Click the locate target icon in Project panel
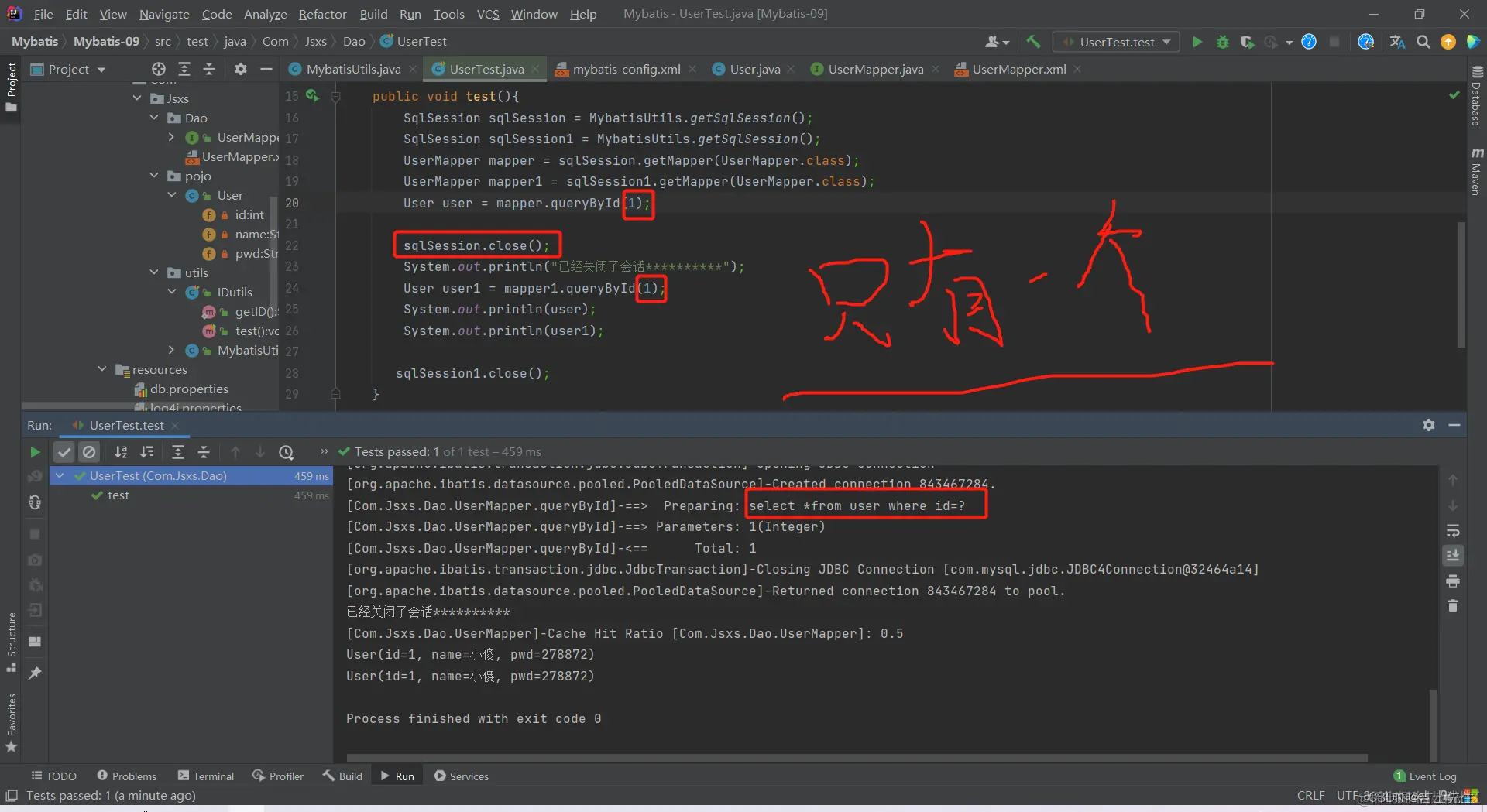The image size is (1487, 812). (159, 69)
